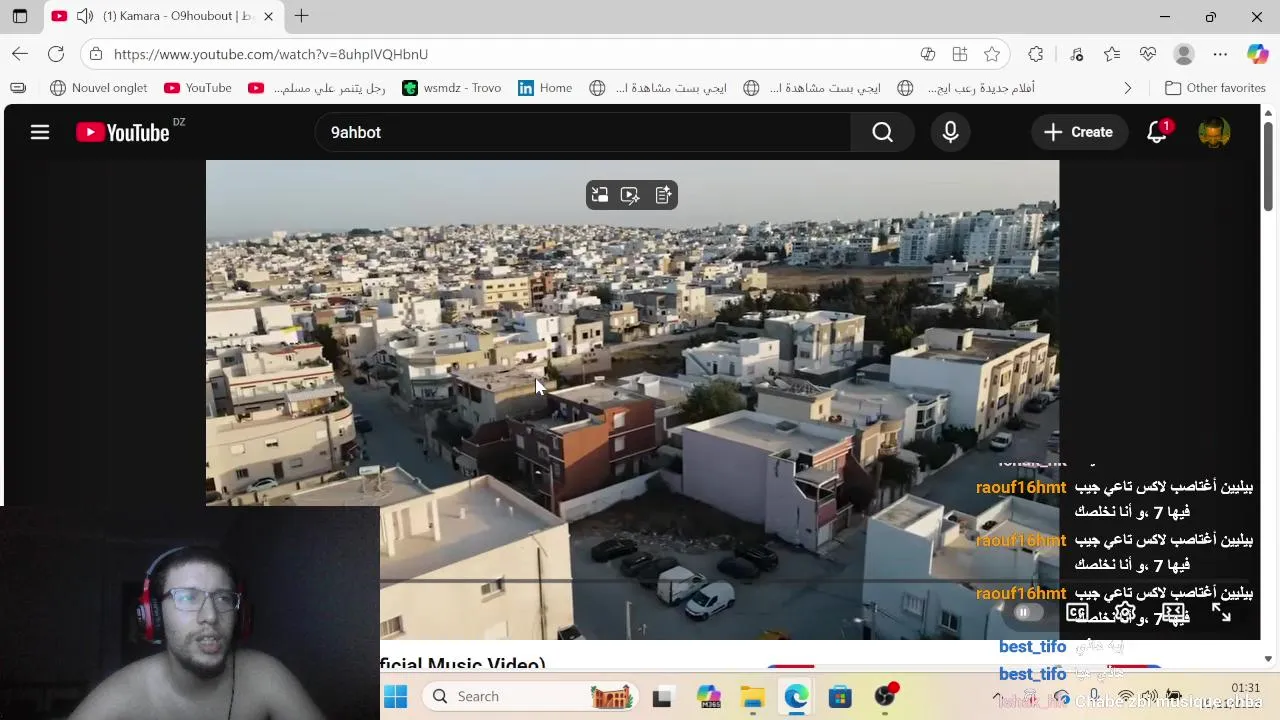Viewport: 1280px width, 720px height.
Task: Open the Other favorites folder
Action: 1215,88
